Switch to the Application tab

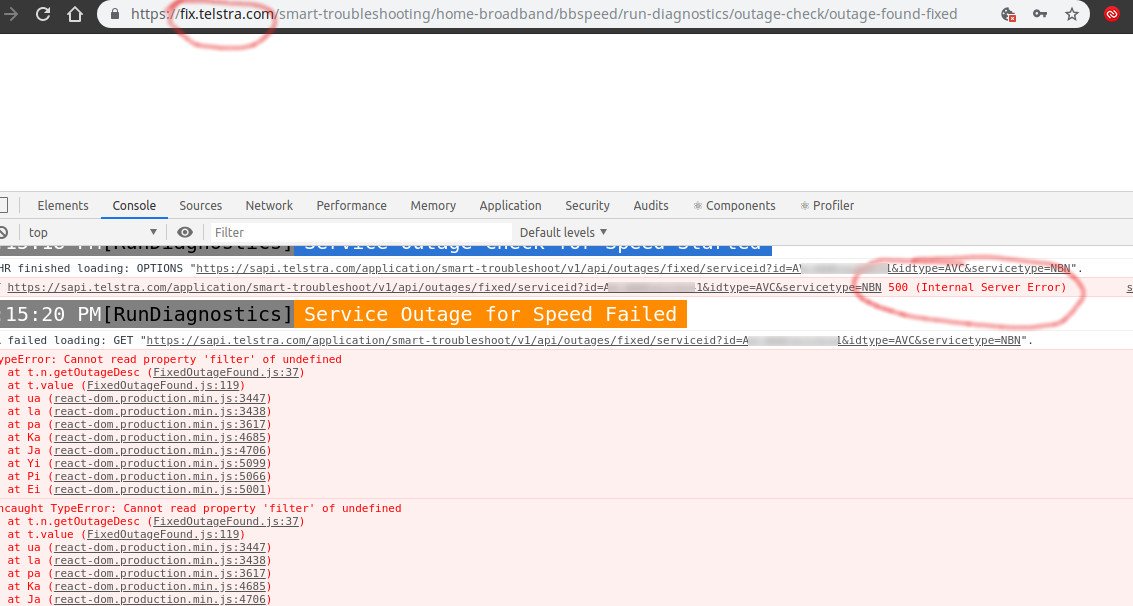510,205
